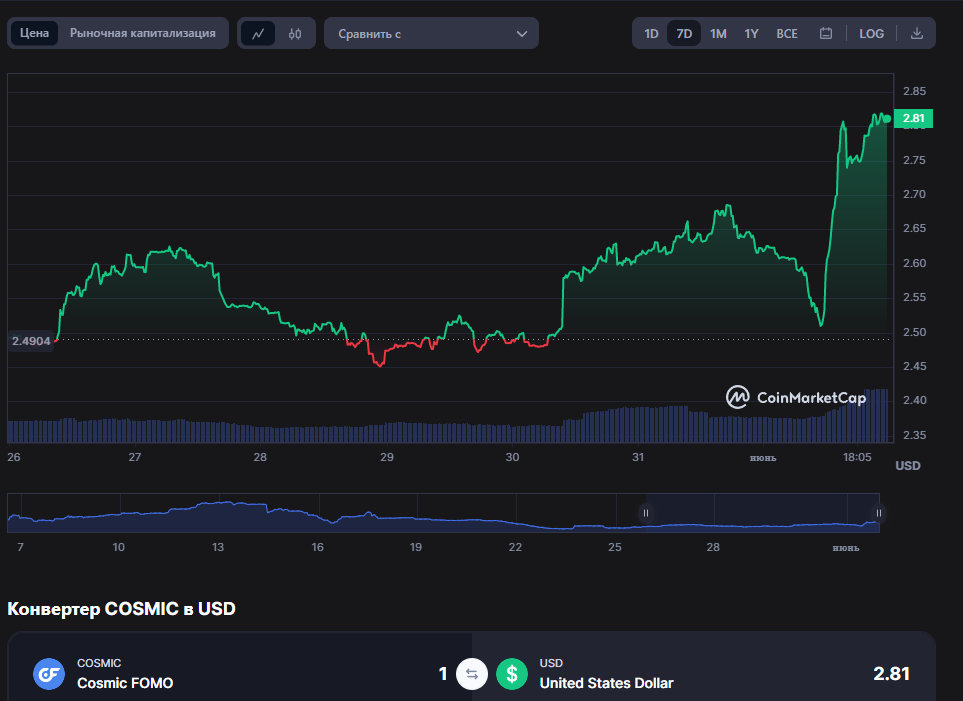Click the USD axis currency label
963x701 pixels.
(x=908, y=466)
